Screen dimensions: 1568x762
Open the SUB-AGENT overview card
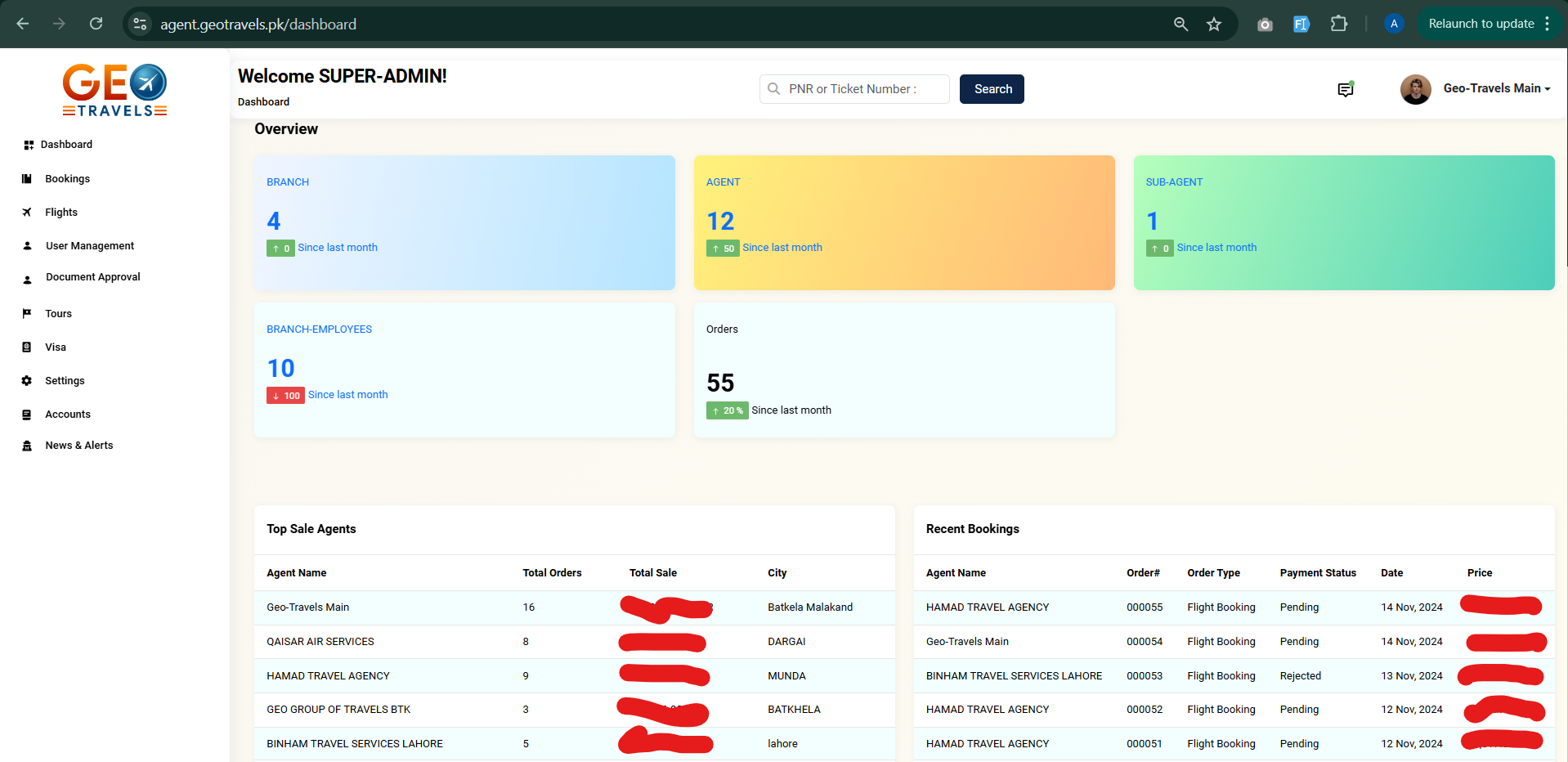(1344, 222)
